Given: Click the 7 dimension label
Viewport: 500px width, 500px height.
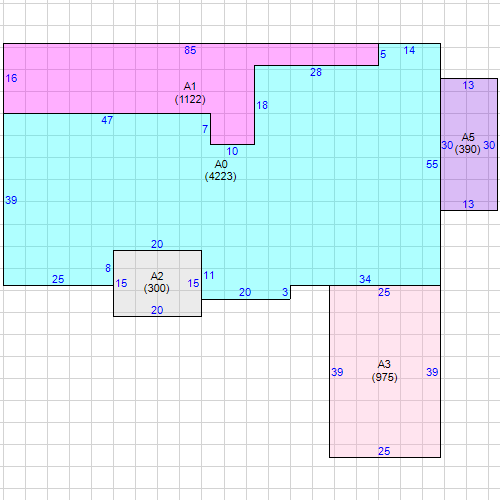Looking at the screenshot, I should (205, 129).
